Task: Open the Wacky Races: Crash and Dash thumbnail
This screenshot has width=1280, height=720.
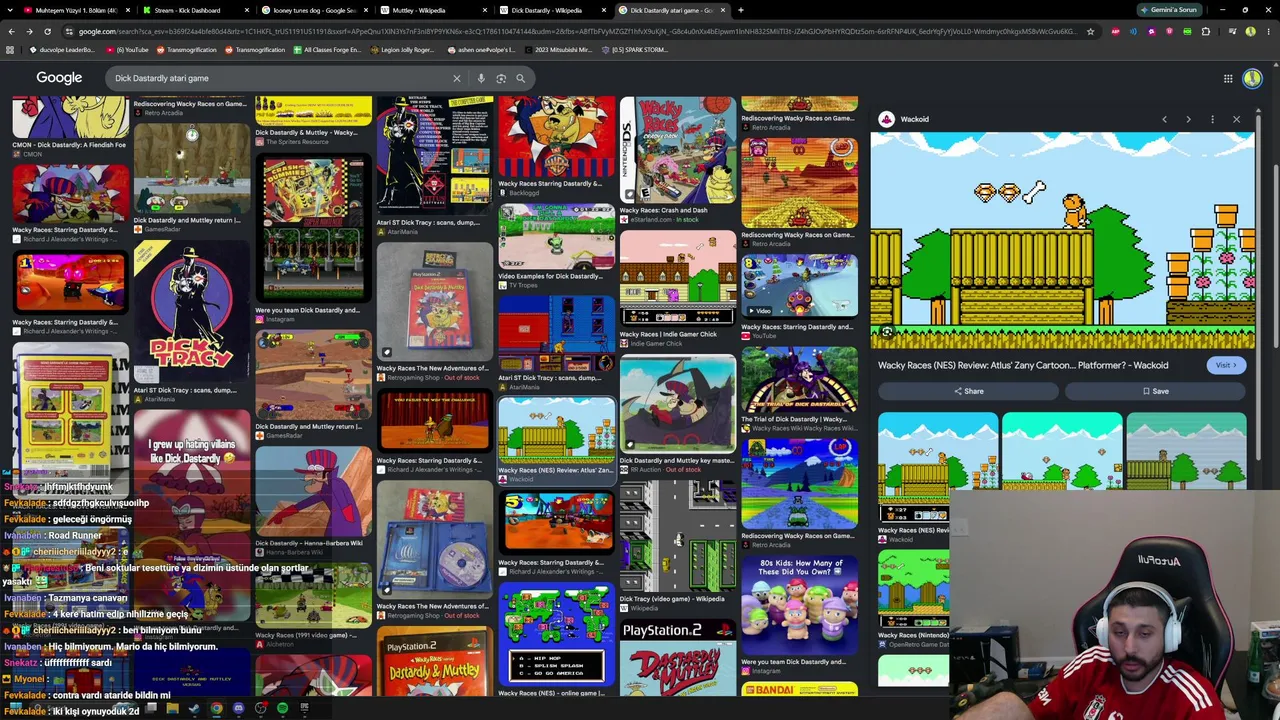Action: pyautogui.click(x=677, y=150)
